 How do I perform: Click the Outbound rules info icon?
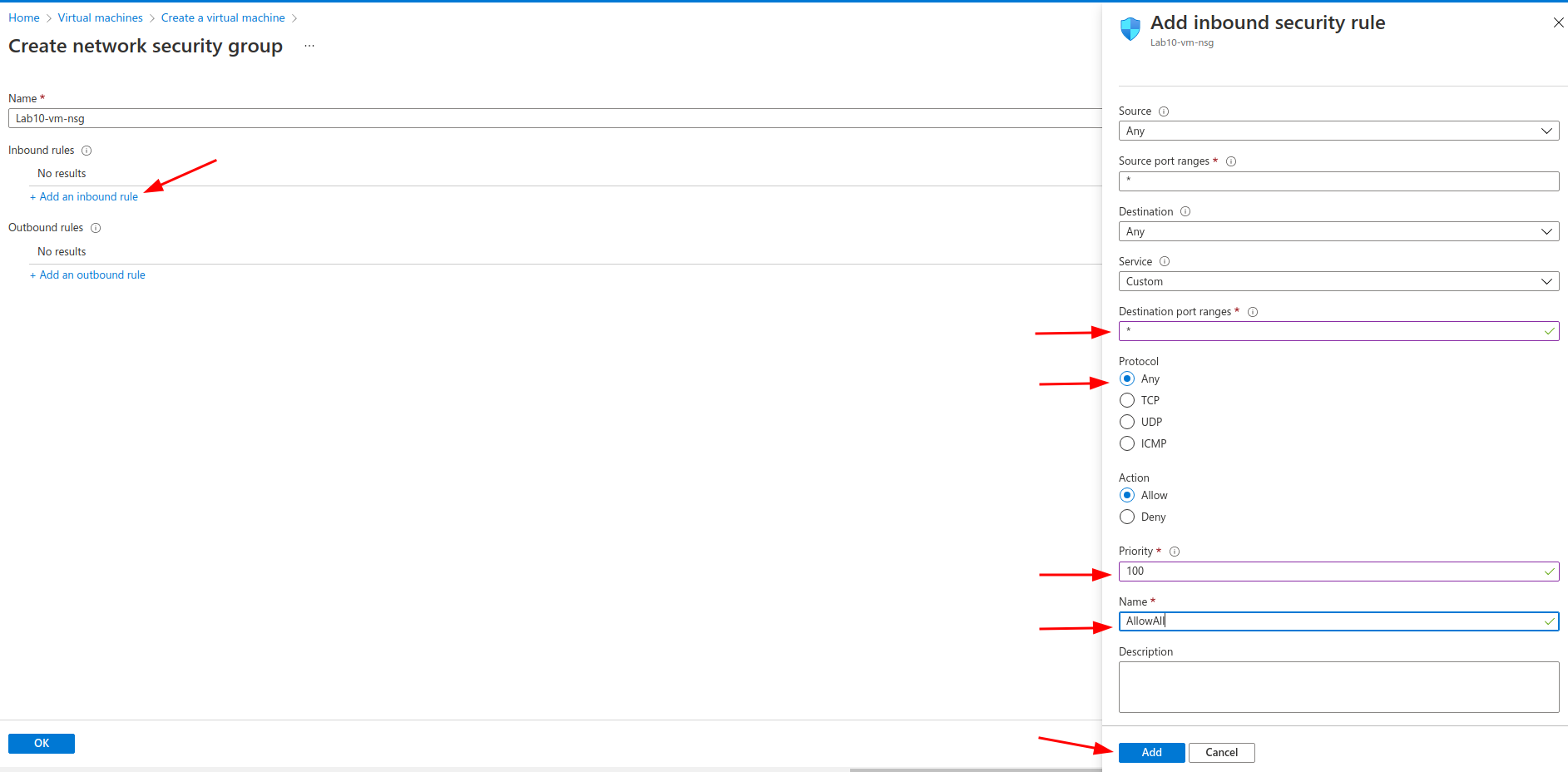(x=96, y=228)
